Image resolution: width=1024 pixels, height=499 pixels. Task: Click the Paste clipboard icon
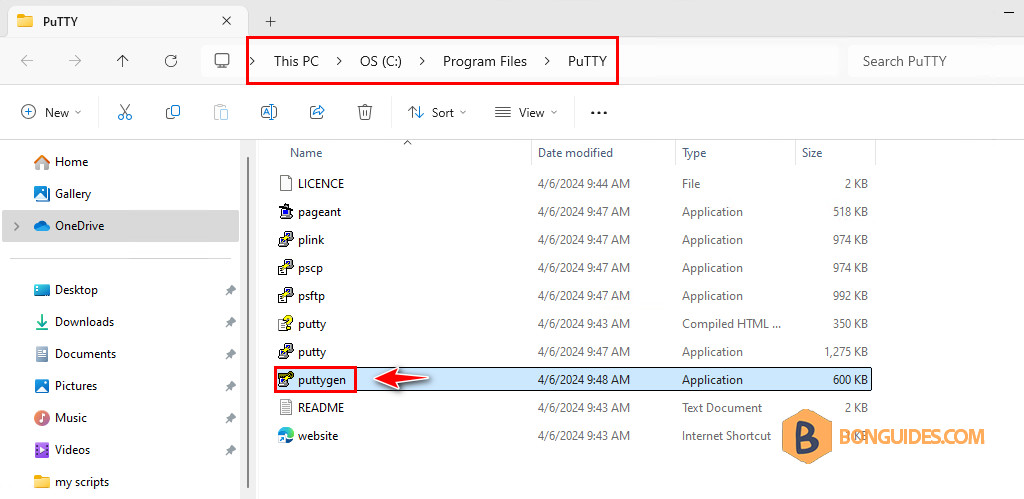(x=221, y=112)
